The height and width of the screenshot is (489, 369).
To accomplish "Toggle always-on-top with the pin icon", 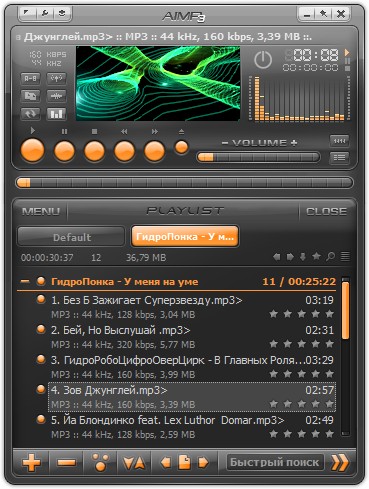I will pos(323,14).
